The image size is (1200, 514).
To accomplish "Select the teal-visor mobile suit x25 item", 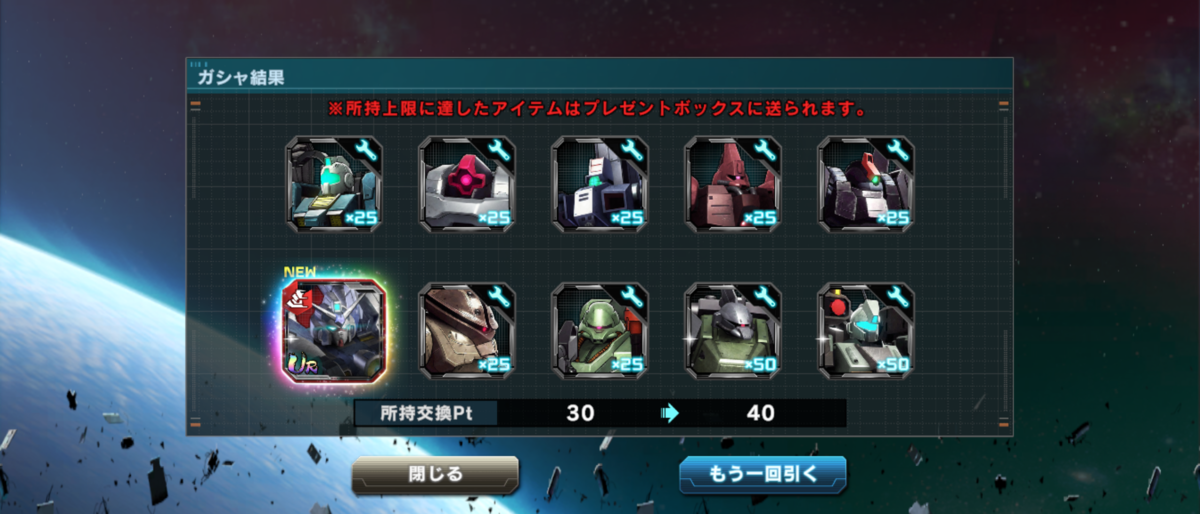I will click(334, 185).
